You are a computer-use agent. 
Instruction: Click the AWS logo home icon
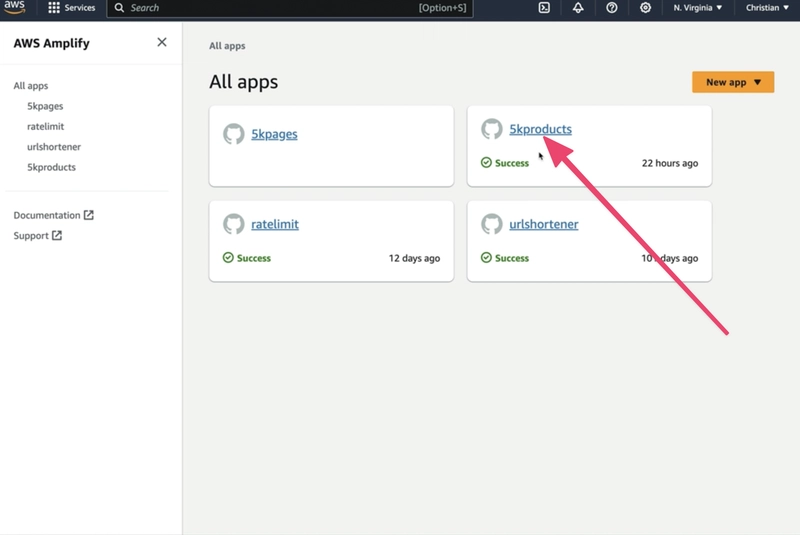15,7
